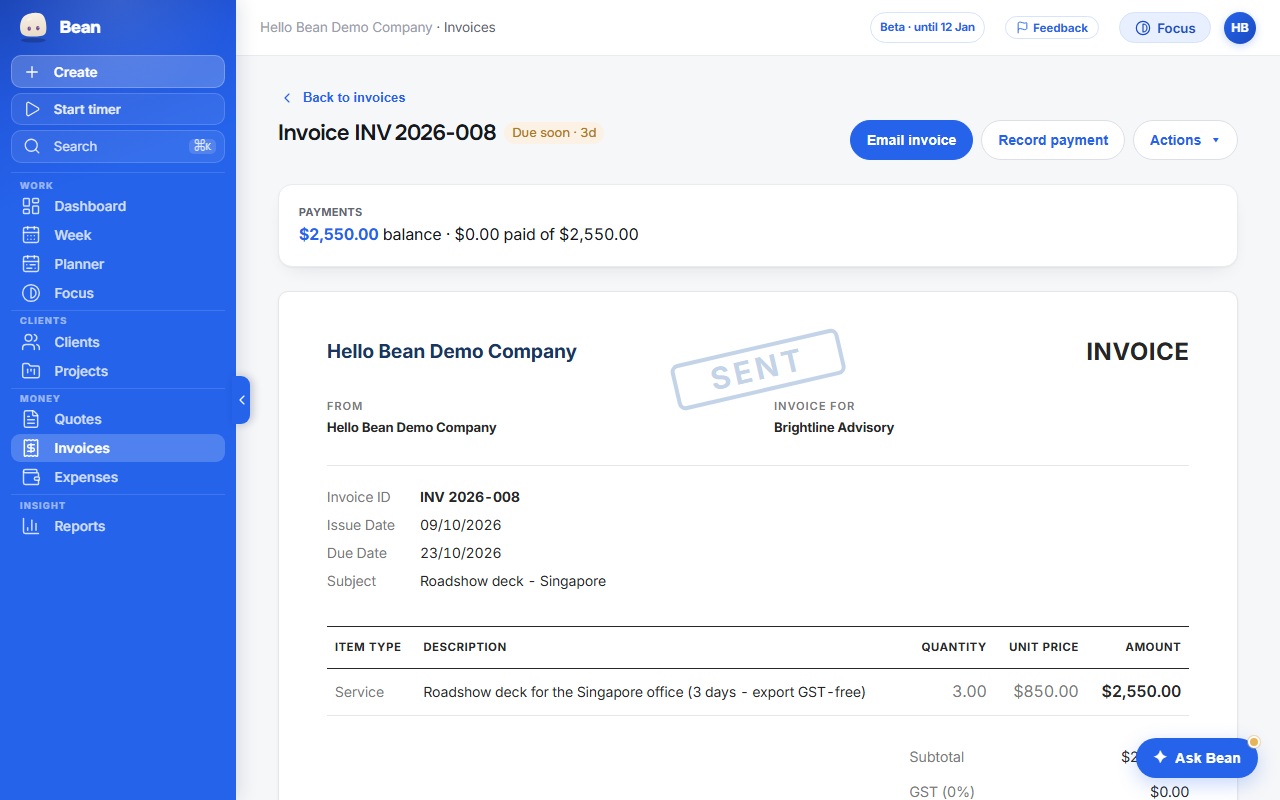
Task: Click the Reports bar chart icon
Action: 31,526
